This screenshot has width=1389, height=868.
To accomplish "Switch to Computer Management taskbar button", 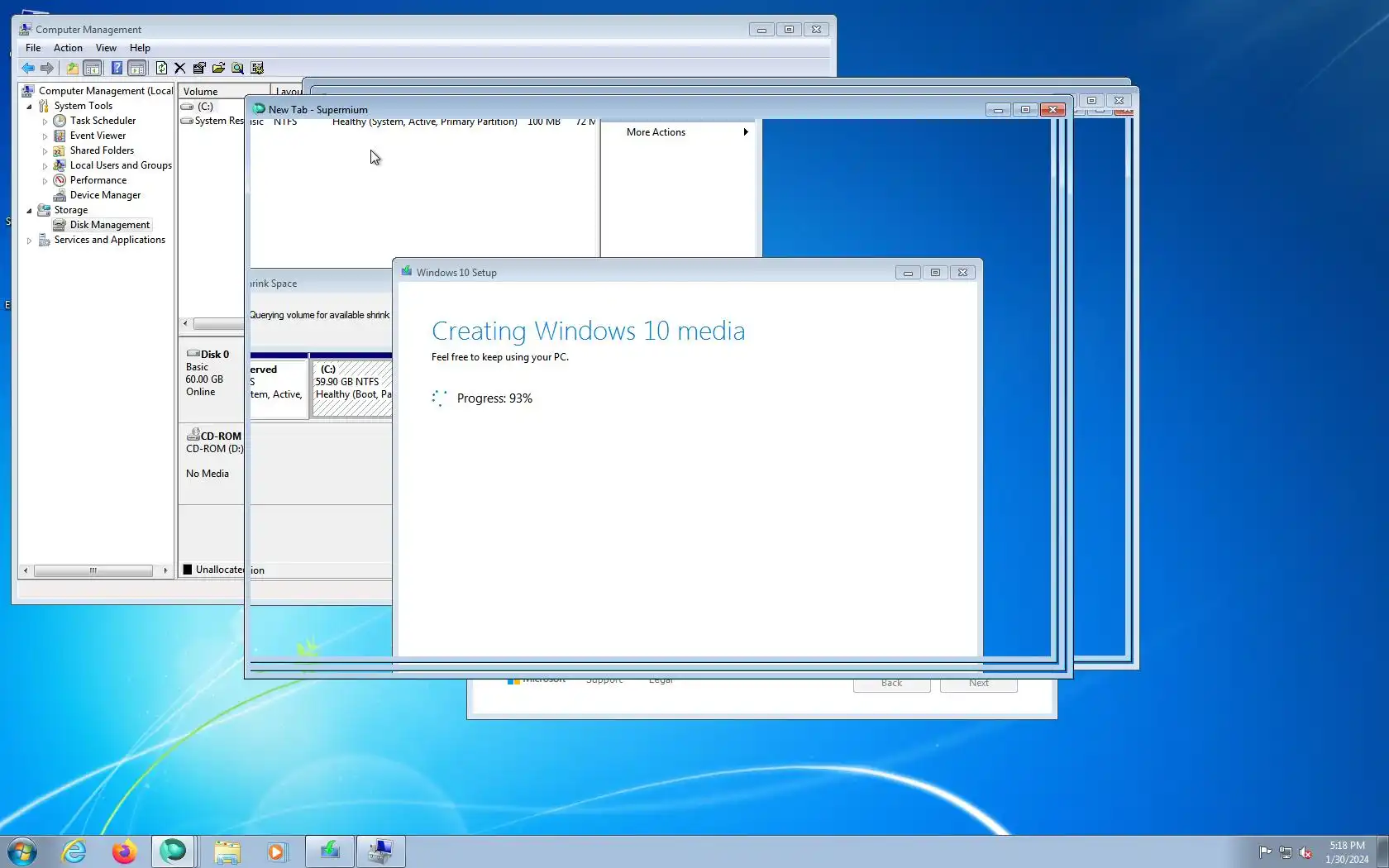I will (380, 851).
